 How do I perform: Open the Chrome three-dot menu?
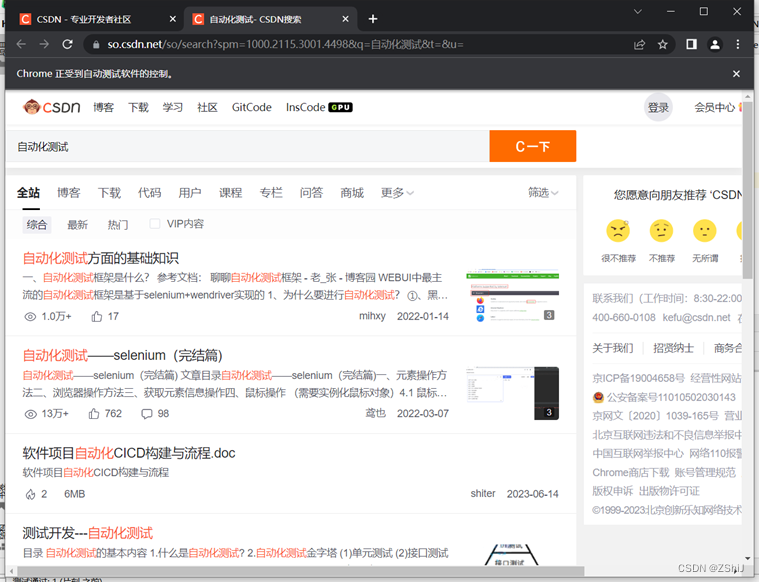click(738, 45)
